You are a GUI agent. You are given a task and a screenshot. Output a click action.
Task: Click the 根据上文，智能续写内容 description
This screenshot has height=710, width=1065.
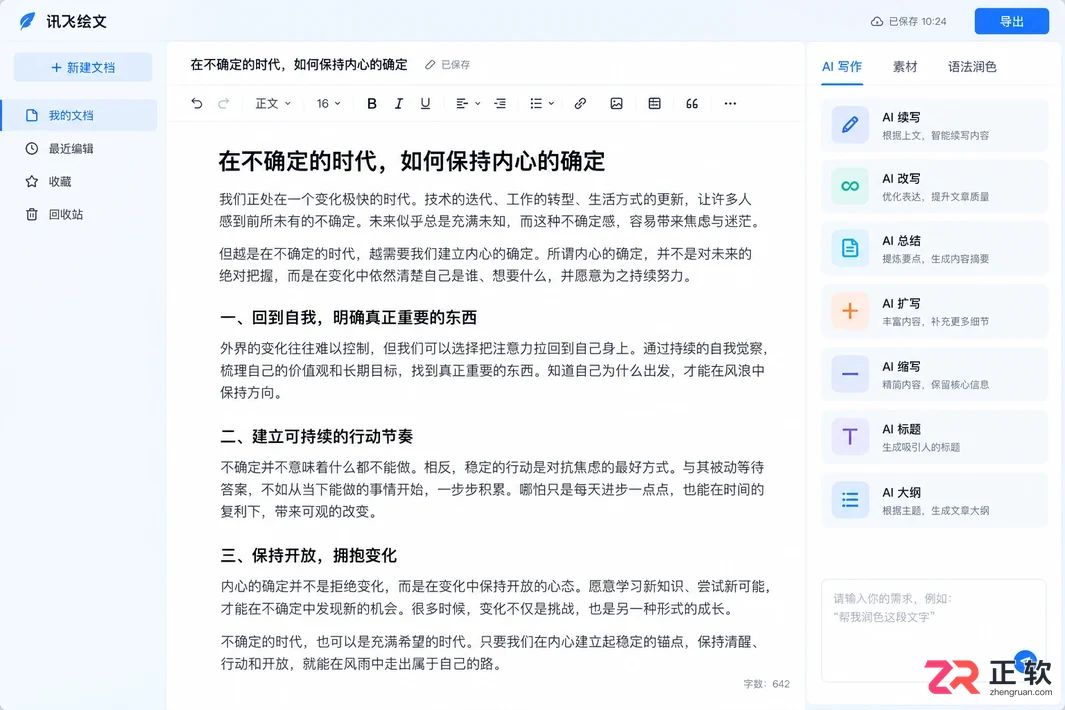[x=935, y=135]
